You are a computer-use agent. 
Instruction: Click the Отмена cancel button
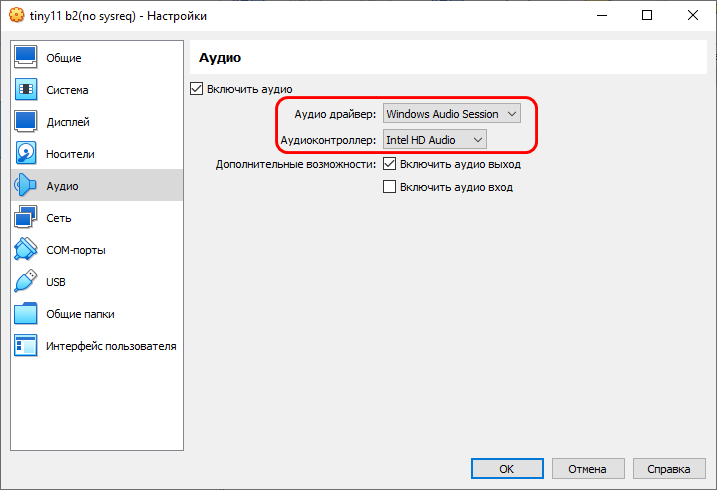587,468
